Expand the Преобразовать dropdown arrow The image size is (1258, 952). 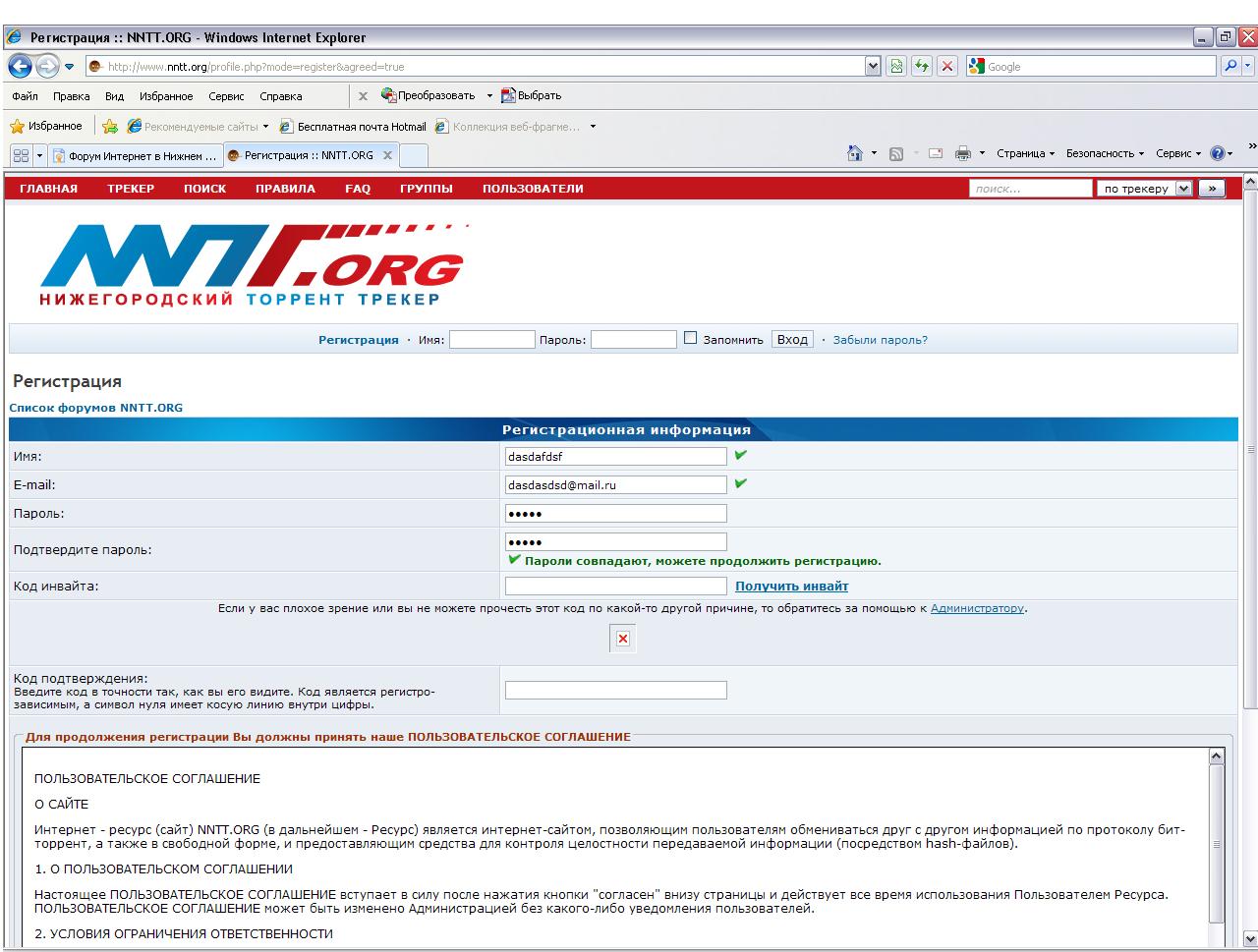point(489,95)
